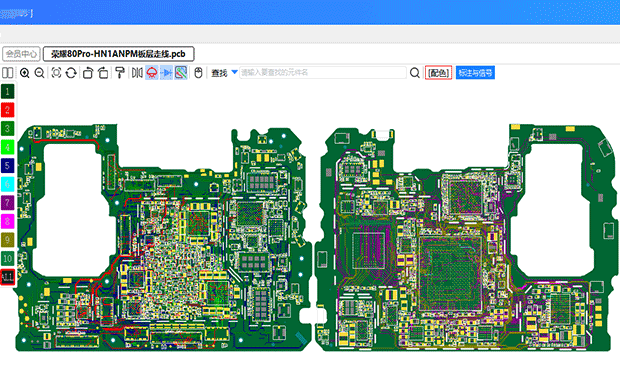
Task: Click the mouse settings icon
Action: coord(198,73)
